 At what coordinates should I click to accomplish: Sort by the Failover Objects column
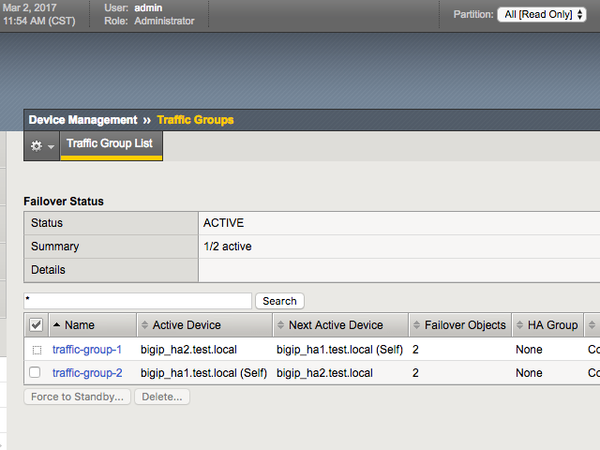(x=465, y=326)
